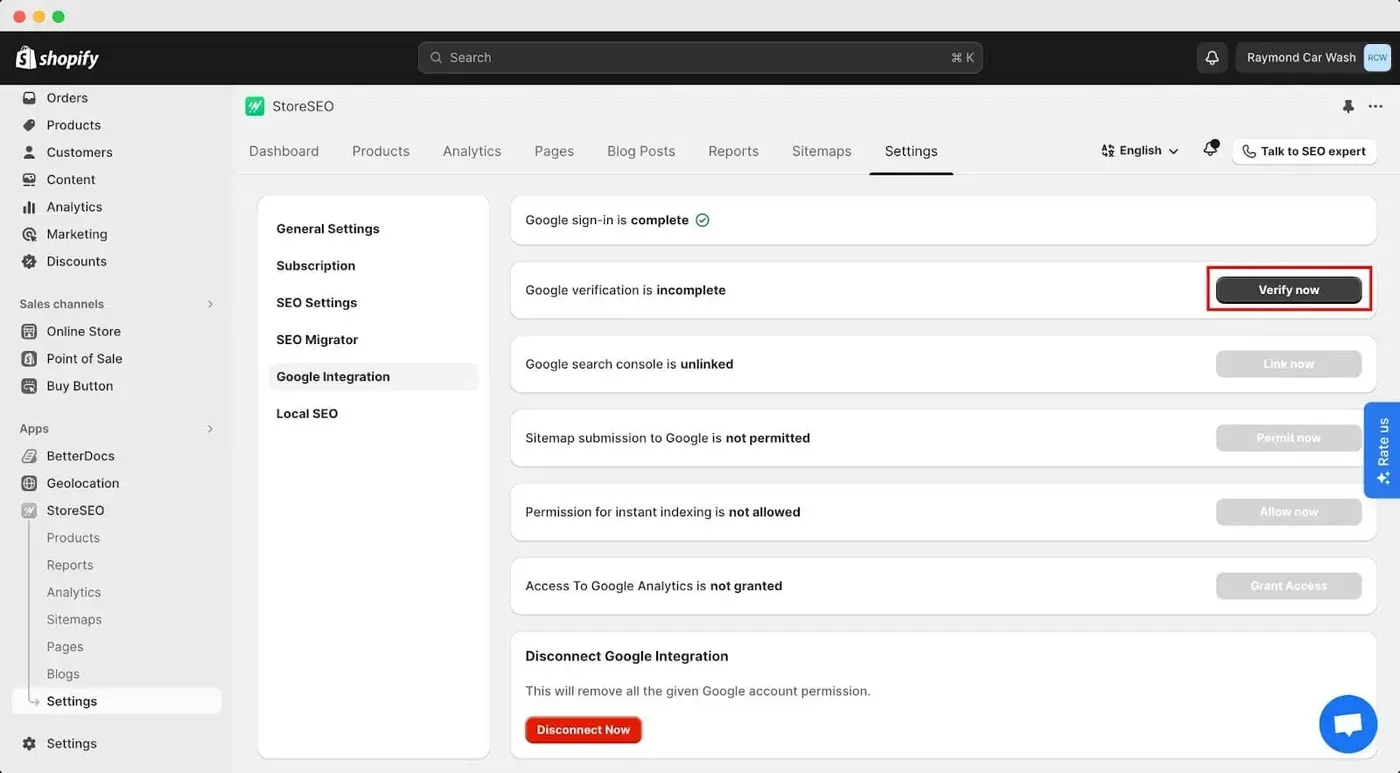Click the green StoreSEO logo in header
Image resolution: width=1400 pixels, height=773 pixels.
(254, 106)
